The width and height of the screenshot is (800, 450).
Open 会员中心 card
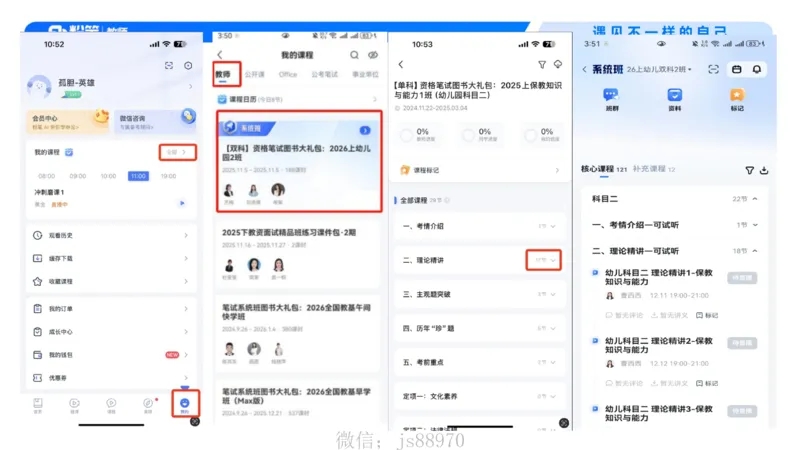pyautogui.click(x=68, y=121)
